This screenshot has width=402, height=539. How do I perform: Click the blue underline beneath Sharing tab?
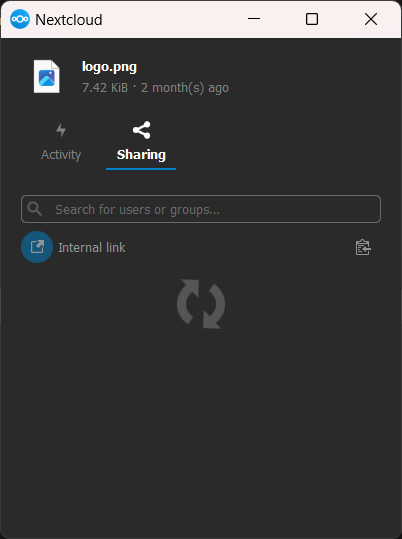pos(141,169)
